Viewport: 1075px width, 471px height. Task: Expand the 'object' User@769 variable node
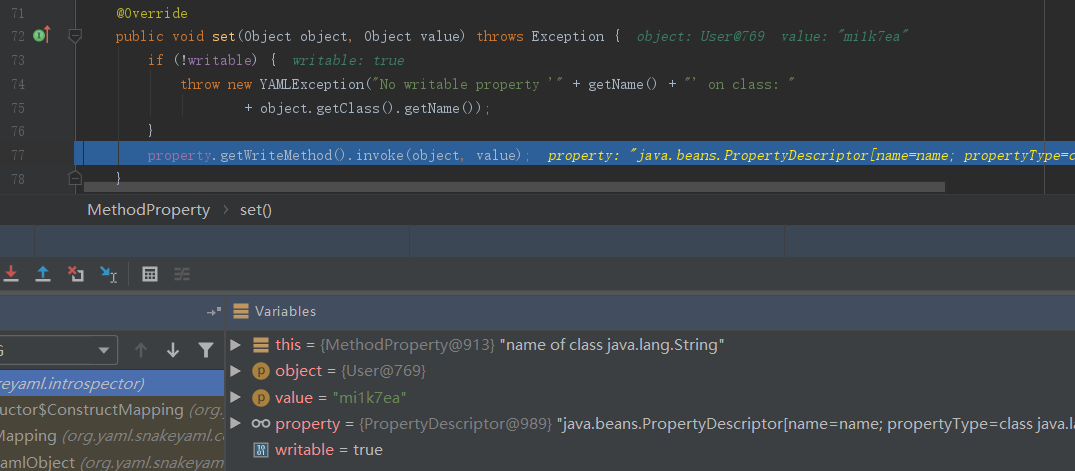236,371
